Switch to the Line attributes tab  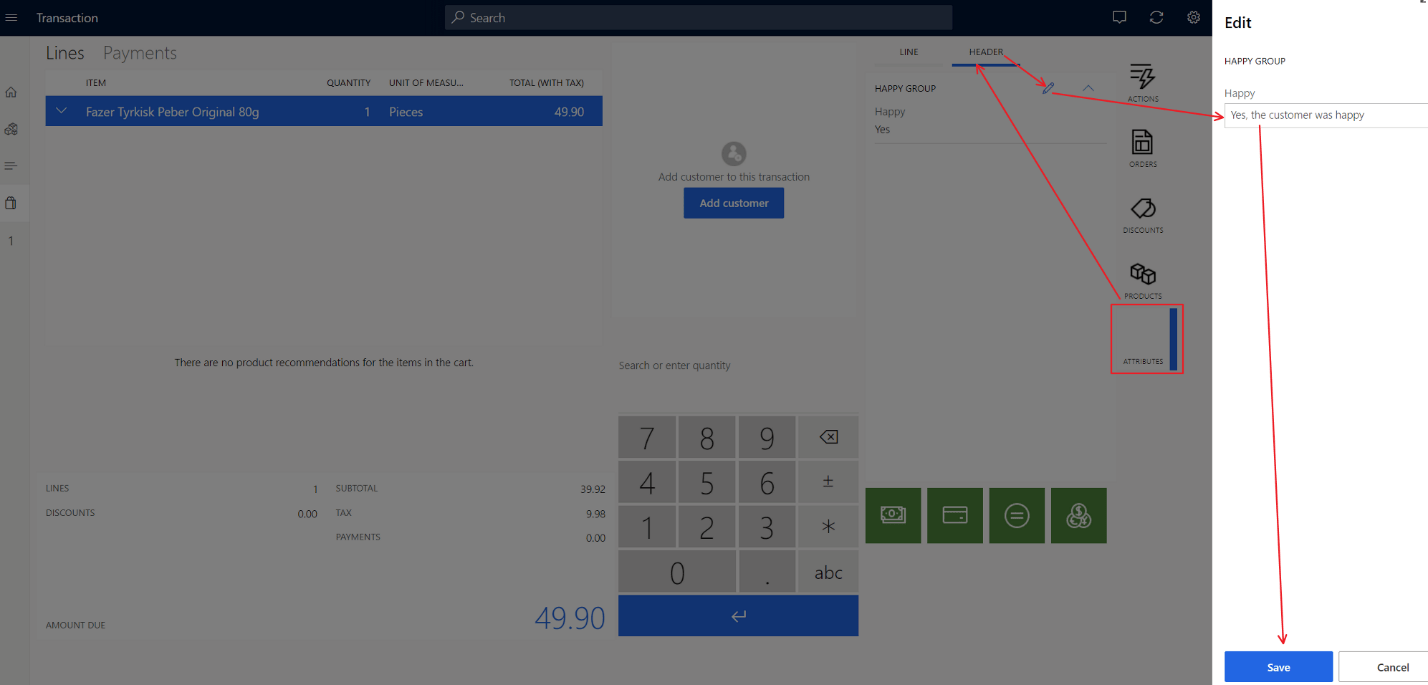click(908, 52)
